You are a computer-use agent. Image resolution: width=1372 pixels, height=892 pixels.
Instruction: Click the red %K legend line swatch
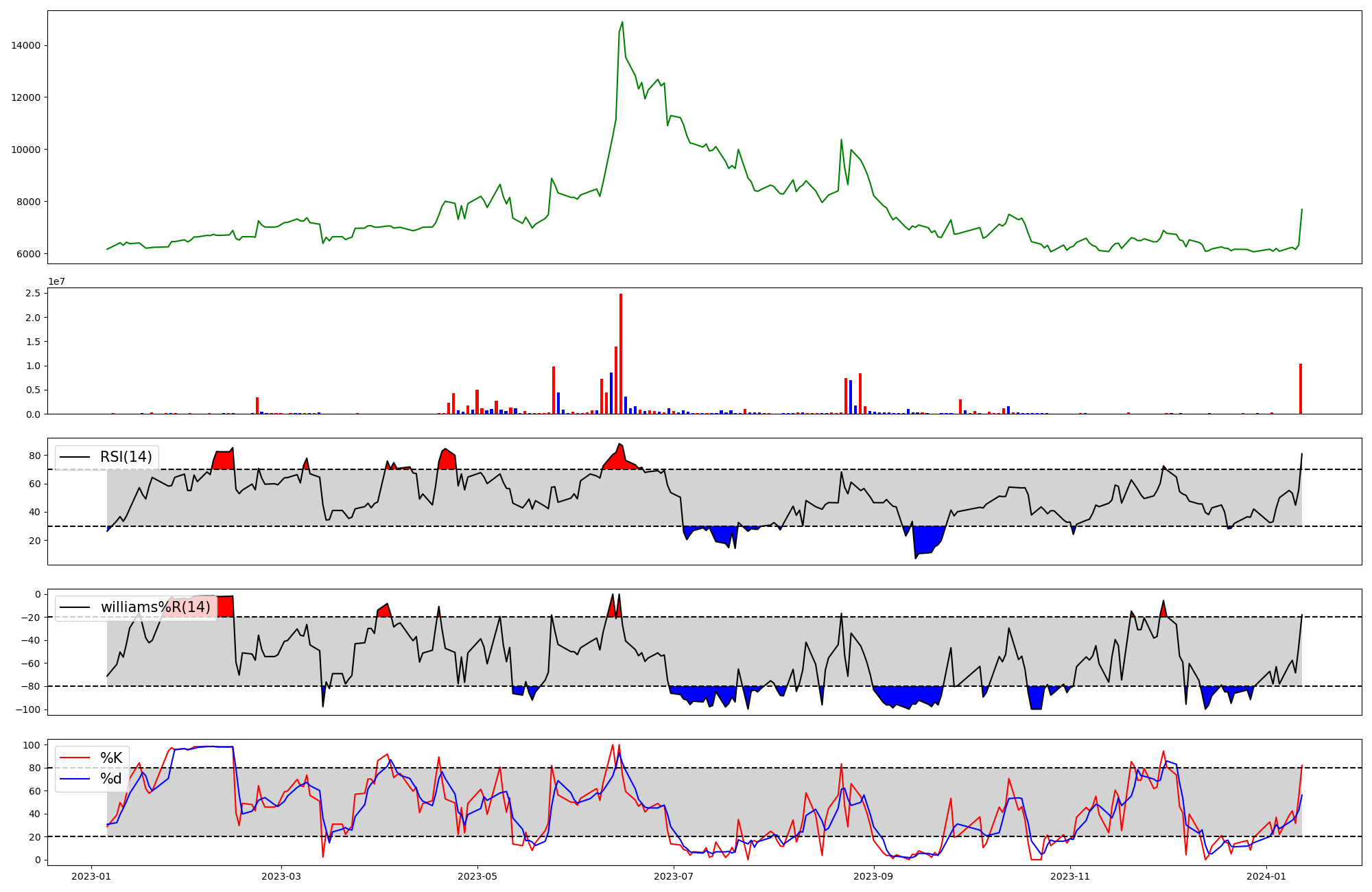tap(75, 758)
